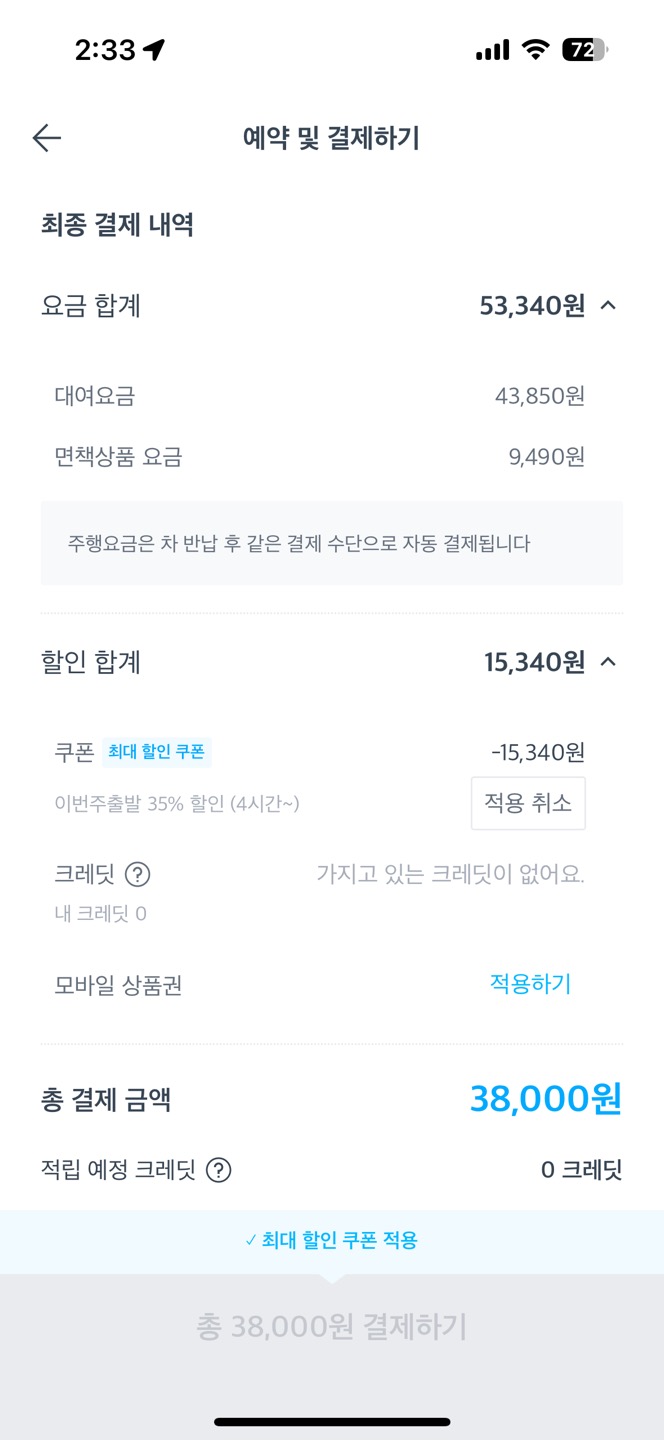Image resolution: width=664 pixels, height=1440 pixels.
Task: Tap the 최대 할인 쿠폰 적용 banner
Action: click(332, 1240)
